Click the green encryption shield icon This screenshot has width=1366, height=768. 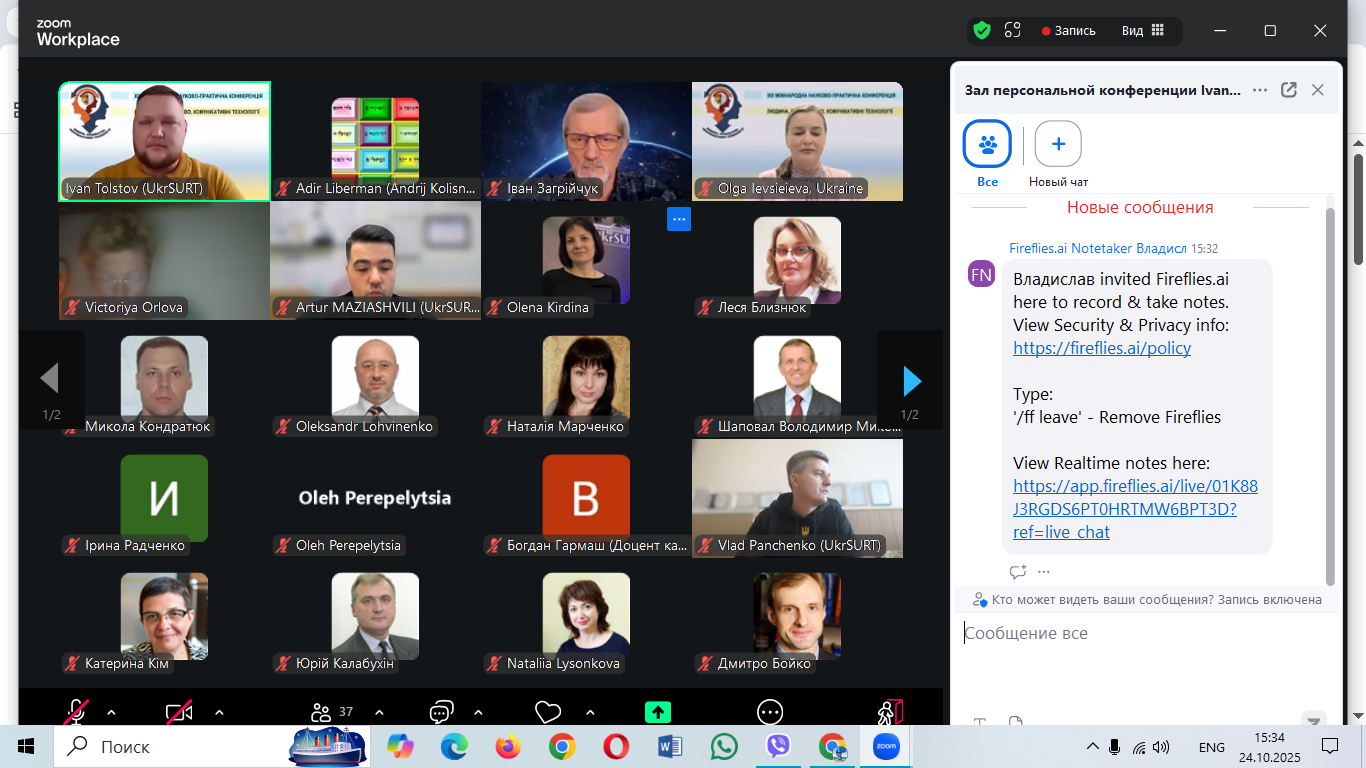[982, 30]
